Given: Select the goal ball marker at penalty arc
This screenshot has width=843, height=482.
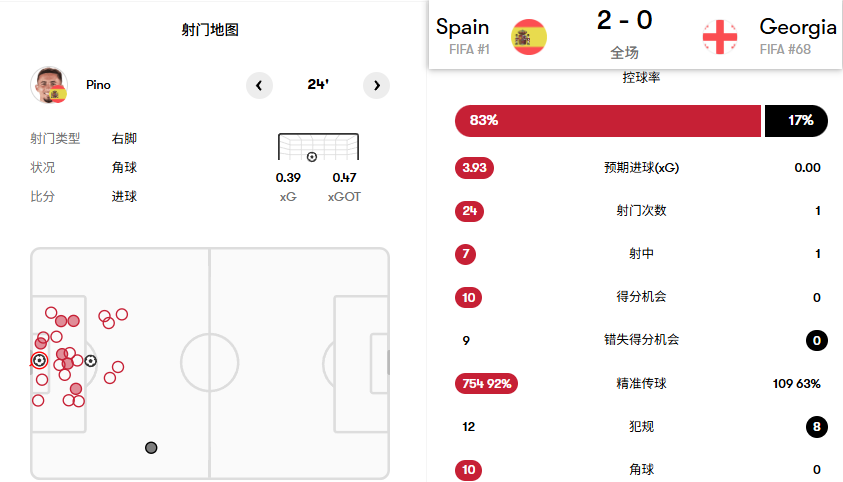Looking at the screenshot, I should click(91, 361).
